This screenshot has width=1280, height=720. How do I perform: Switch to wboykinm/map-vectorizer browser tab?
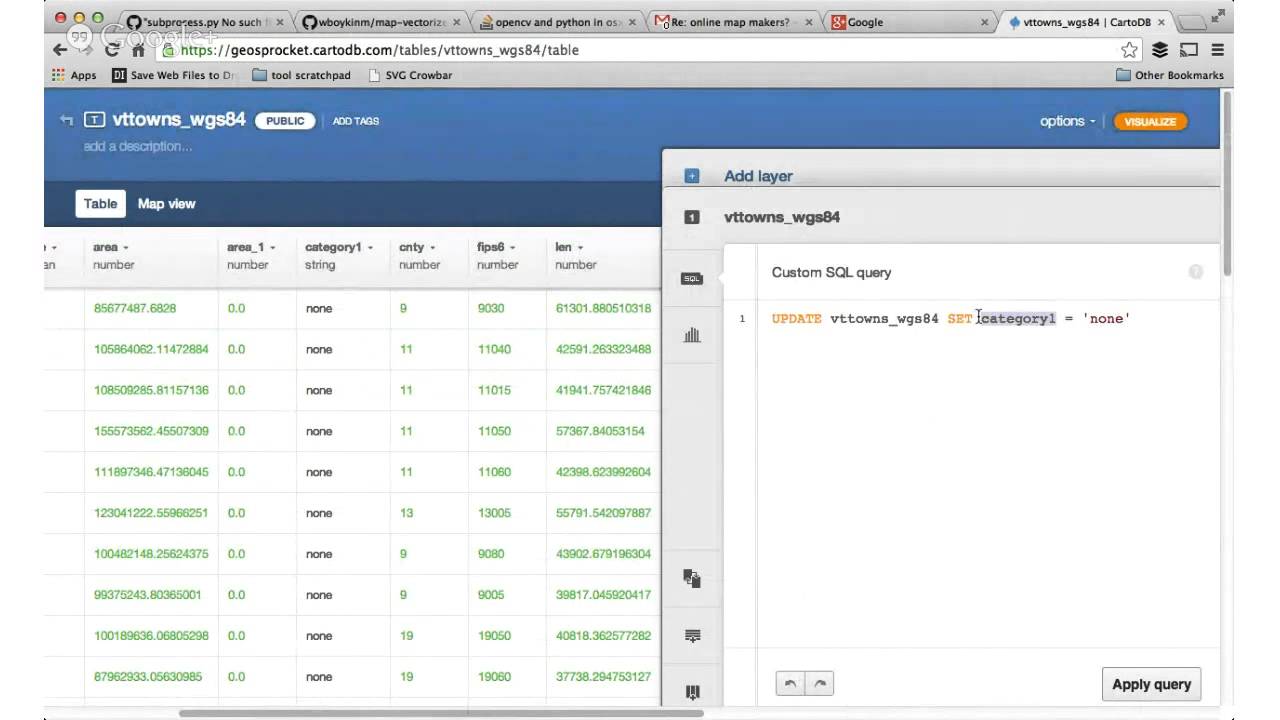382,21
